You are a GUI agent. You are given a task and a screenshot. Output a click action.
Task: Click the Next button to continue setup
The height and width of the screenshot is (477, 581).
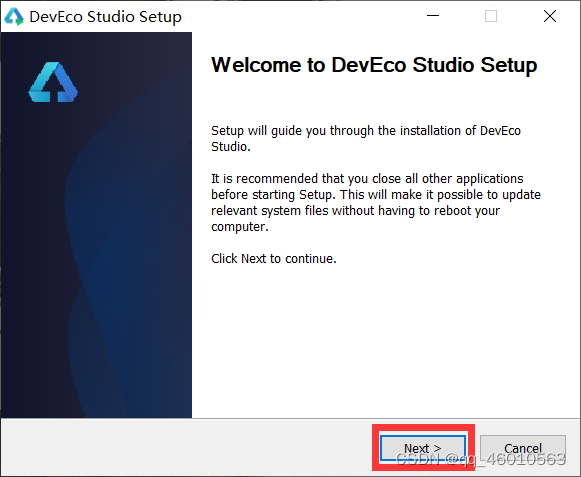(x=423, y=448)
